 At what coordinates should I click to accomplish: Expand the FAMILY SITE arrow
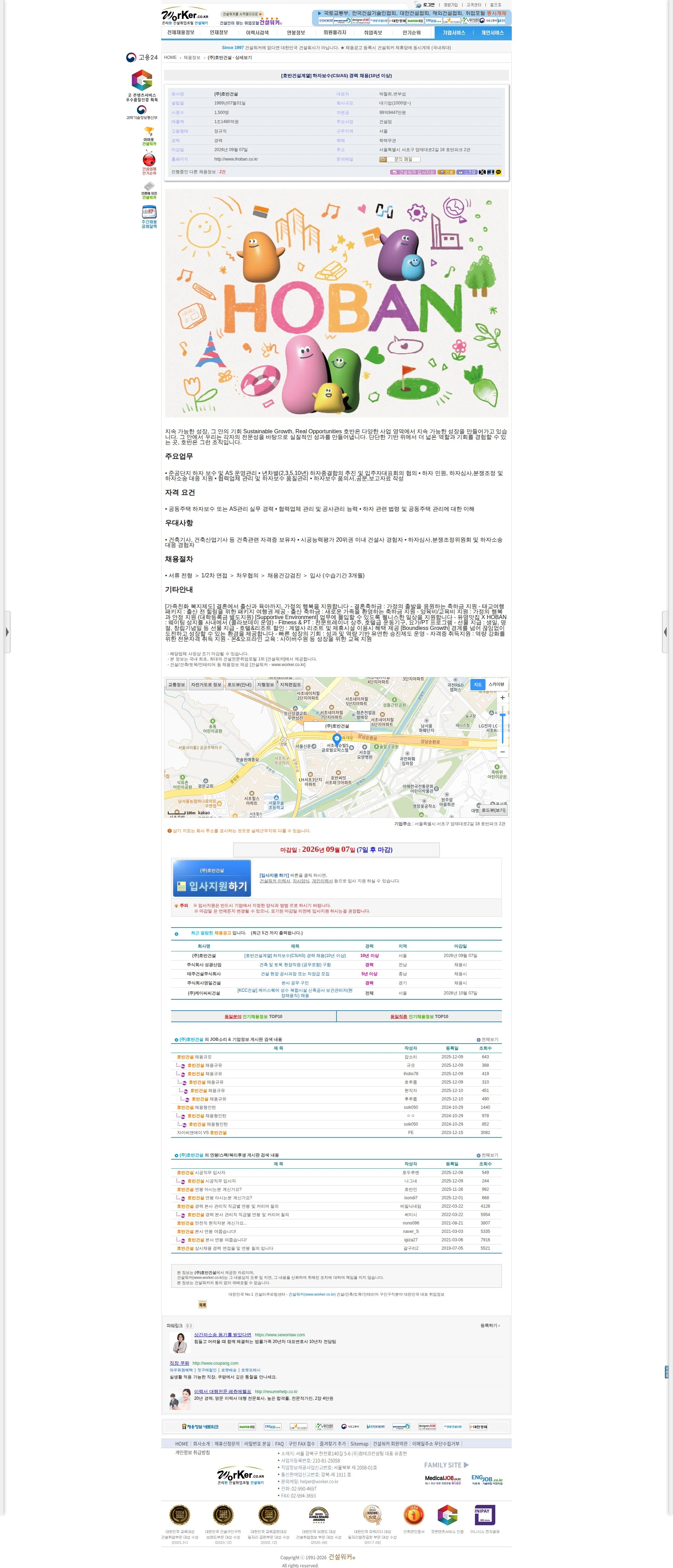point(466,1465)
